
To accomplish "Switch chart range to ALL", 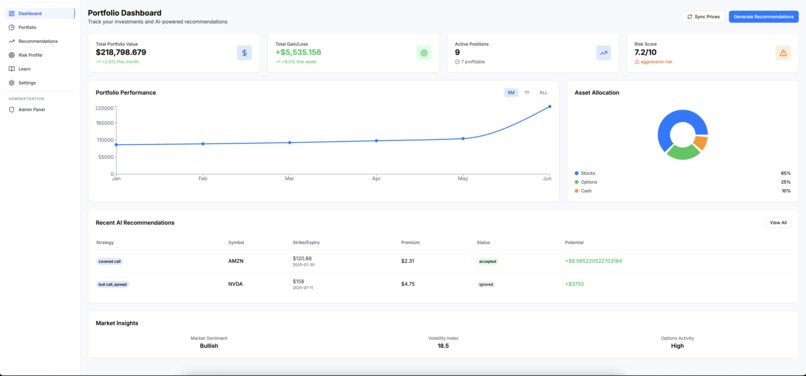I will pos(543,93).
